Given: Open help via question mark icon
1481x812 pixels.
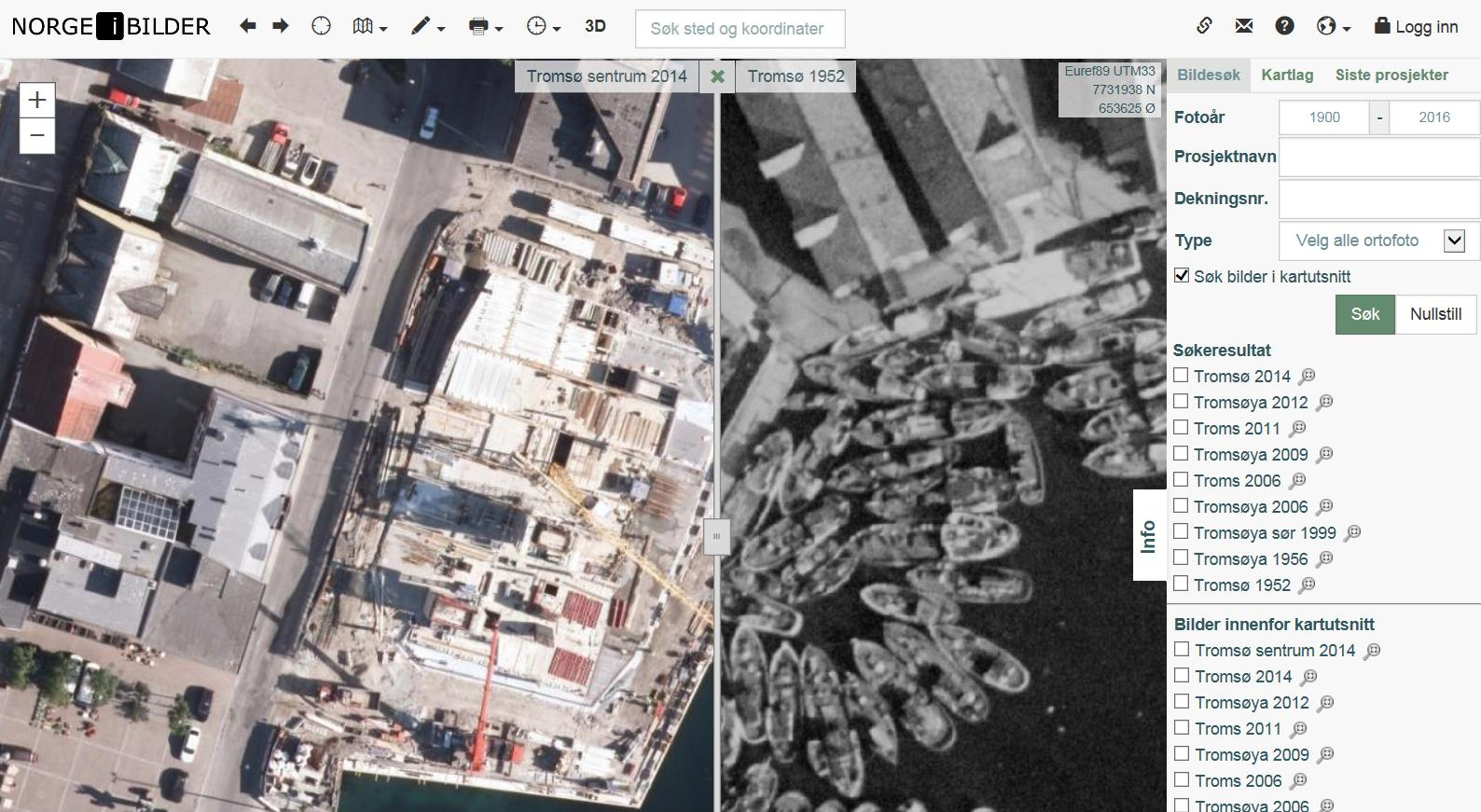Looking at the screenshot, I should pos(1284,26).
